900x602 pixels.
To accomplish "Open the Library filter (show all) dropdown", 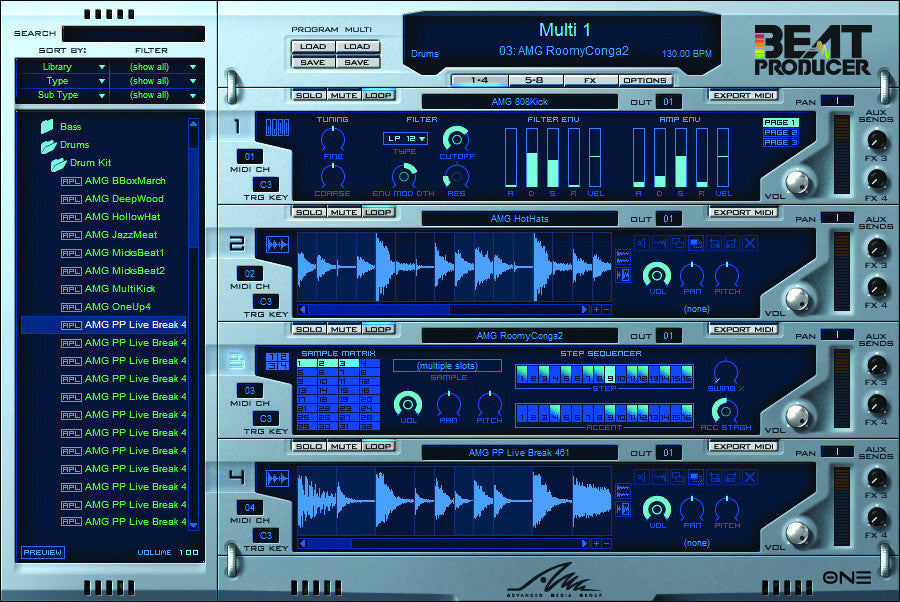I will click(156, 67).
